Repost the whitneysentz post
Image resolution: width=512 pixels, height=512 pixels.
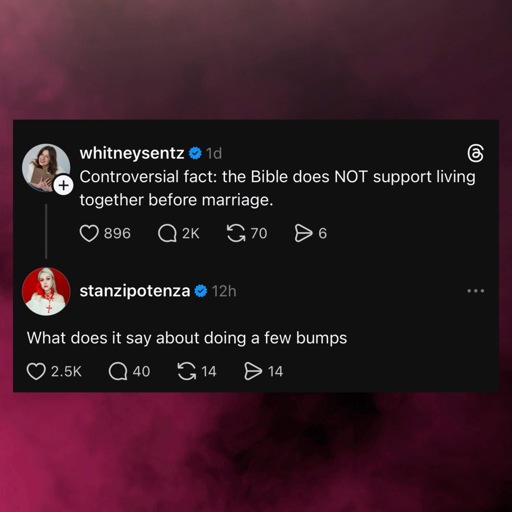click(x=236, y=233)
